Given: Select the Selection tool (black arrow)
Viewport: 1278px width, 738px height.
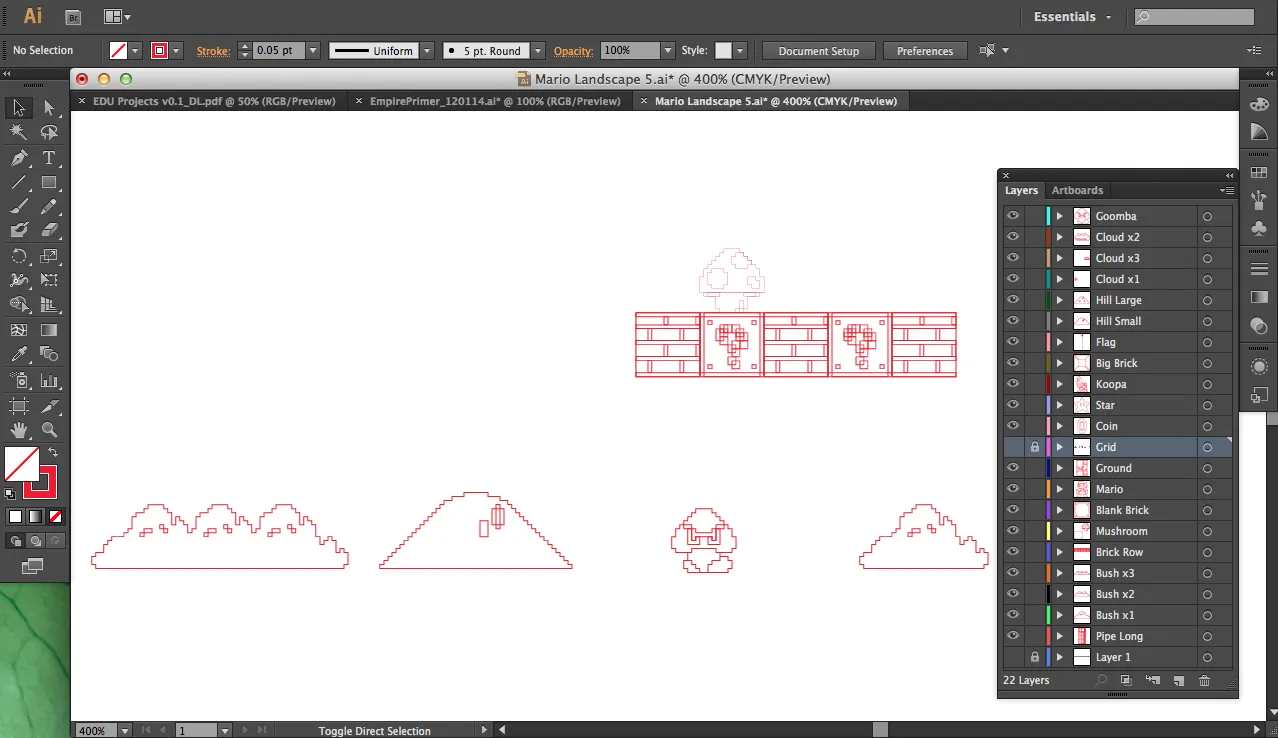Looking at the screenshot, I should (x=19, y=108).
